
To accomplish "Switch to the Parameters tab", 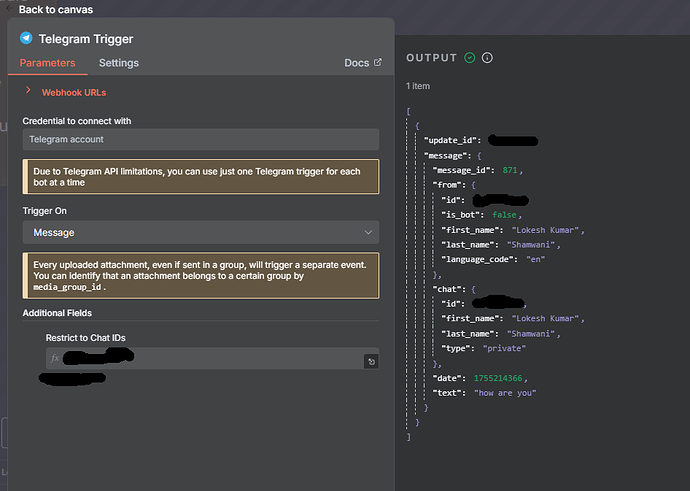I will coord(48,63).
